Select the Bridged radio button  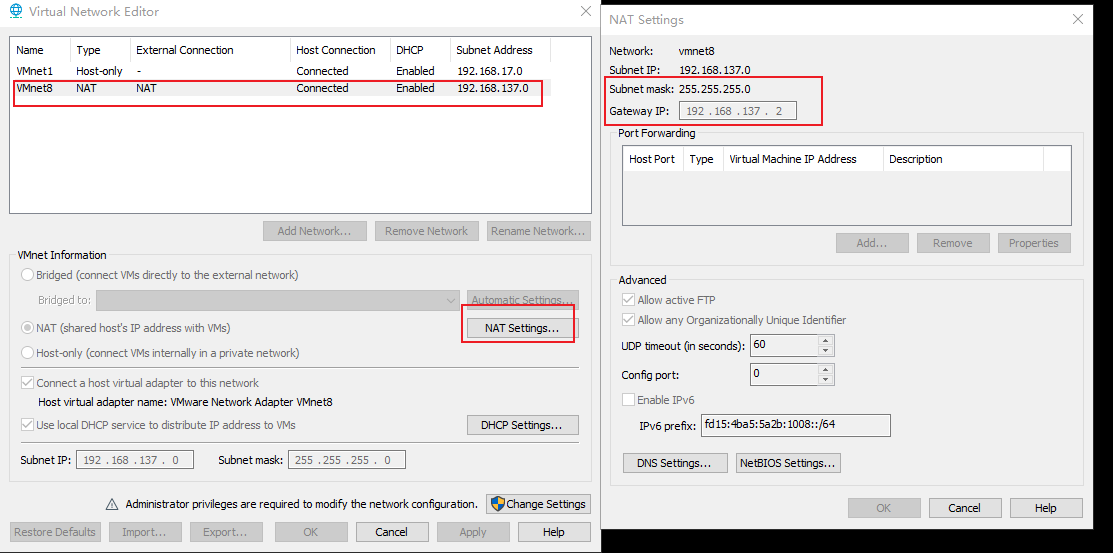point(28,275)
